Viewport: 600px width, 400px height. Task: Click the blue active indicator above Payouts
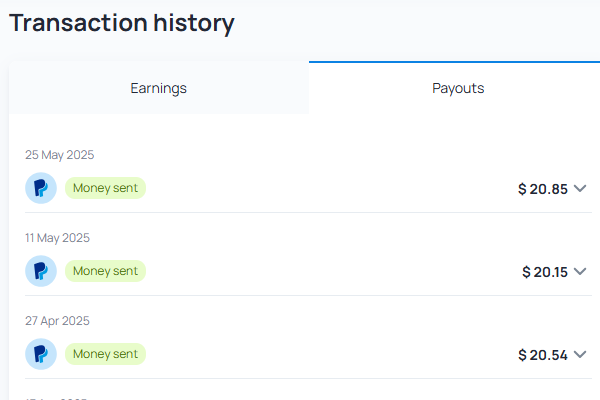point(454,62)
